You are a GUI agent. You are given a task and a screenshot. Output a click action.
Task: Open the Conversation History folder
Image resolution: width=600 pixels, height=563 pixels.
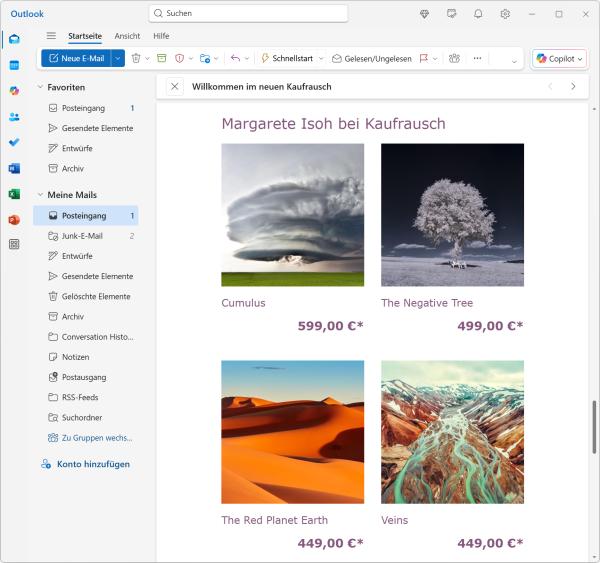pos(86,337)
